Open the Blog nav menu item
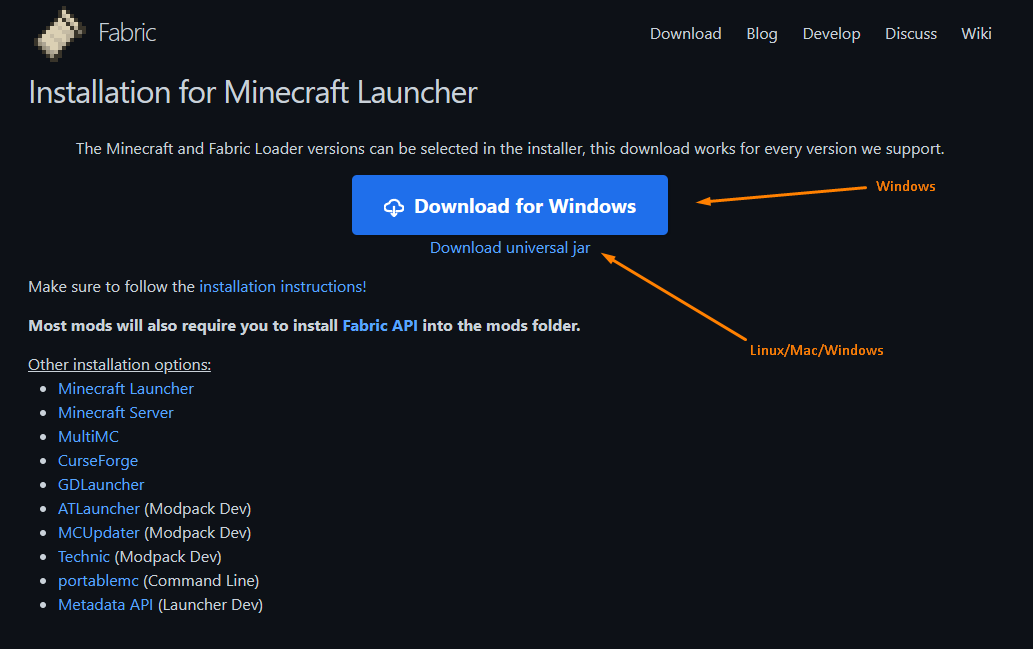The height and width of the screenshot is (649, 1033). coord(762,34)
